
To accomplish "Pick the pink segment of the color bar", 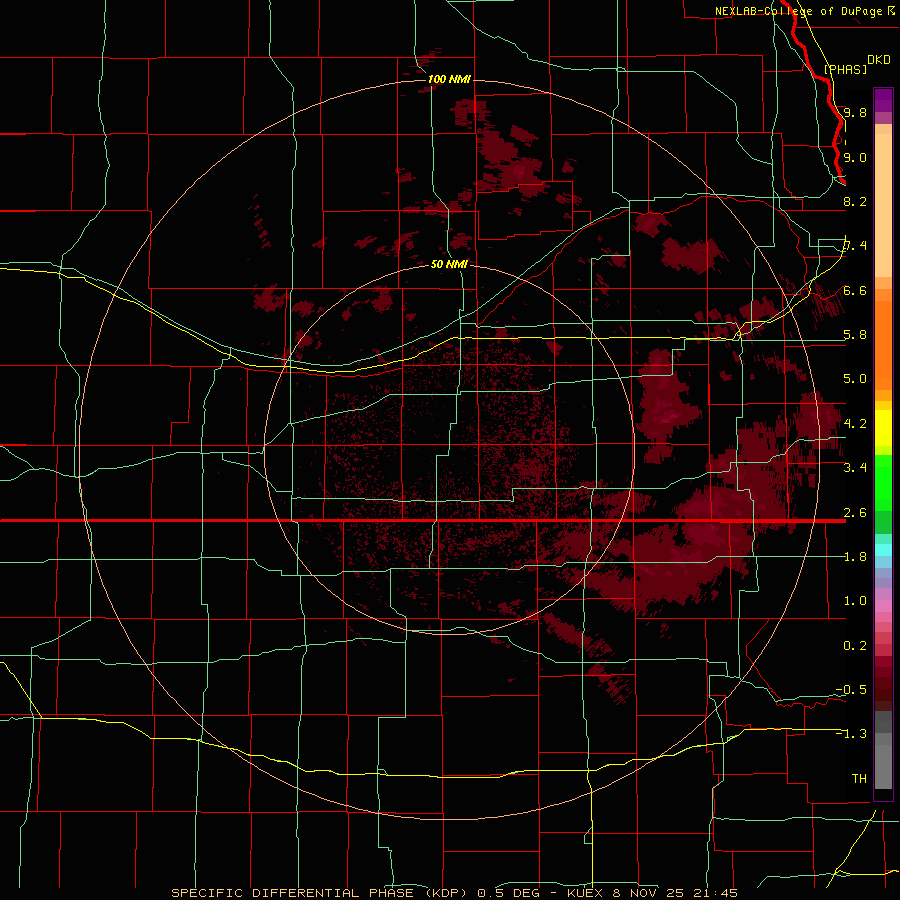I will tap(883, 606).
